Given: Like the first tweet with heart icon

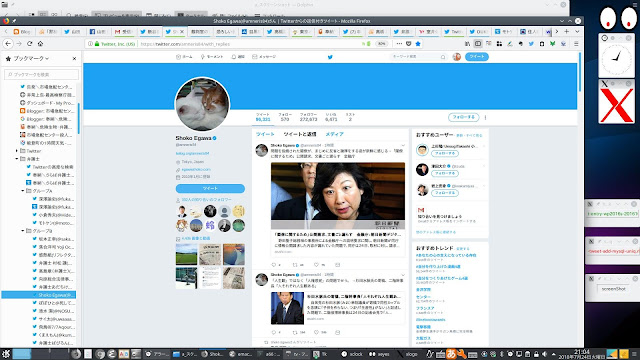Looking at the screenshot, I should [316, 265].
